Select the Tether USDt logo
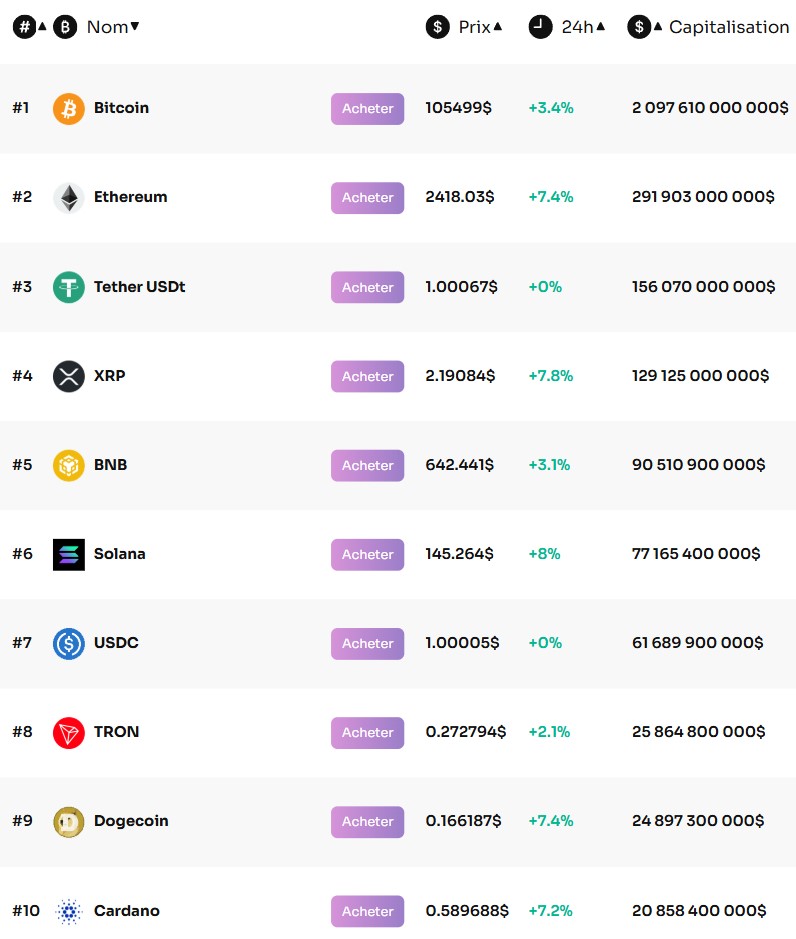The height and width of the screenshot is (939, 796). point(67,287)
